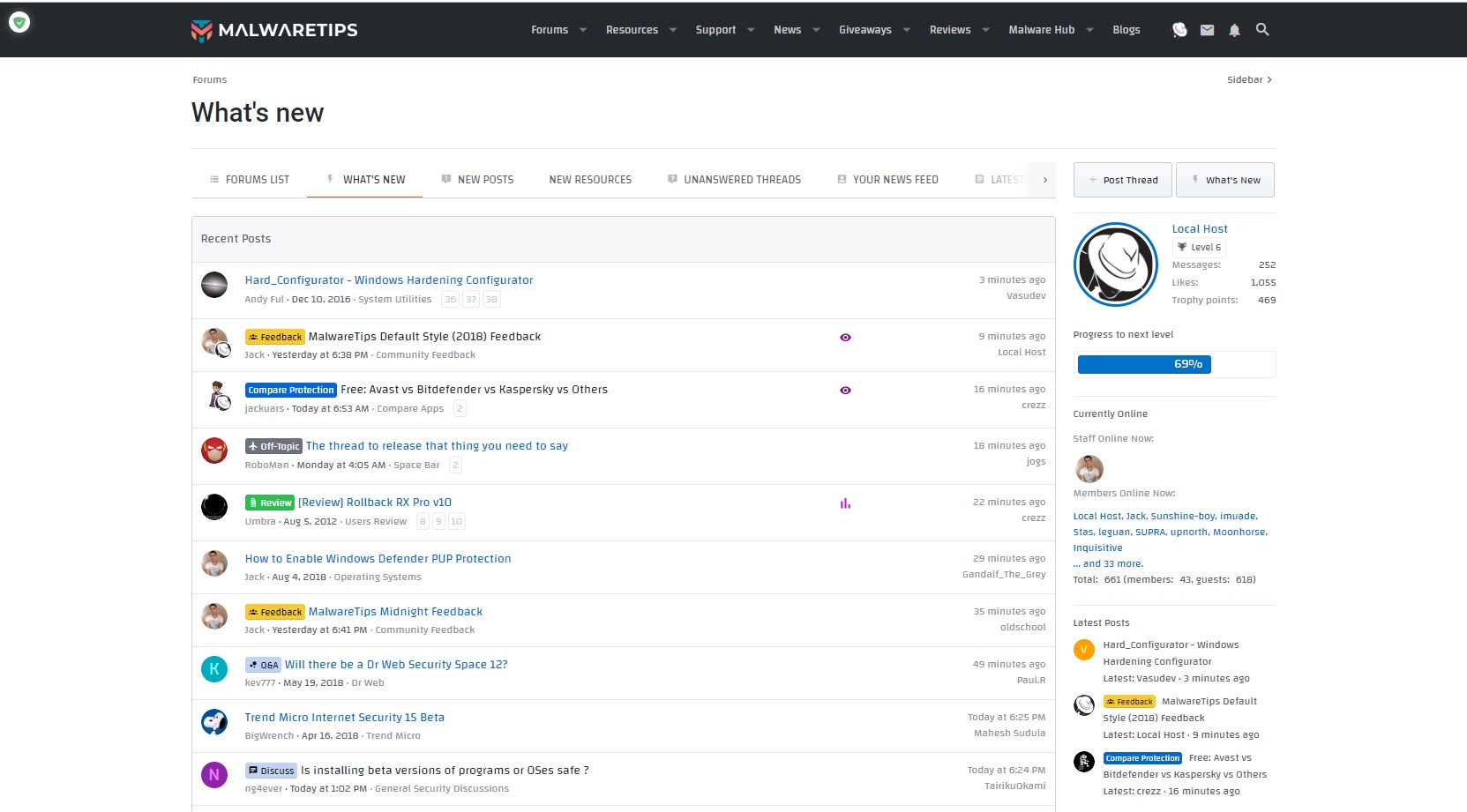This screenshot has height=812, width=1467.
Task: Click avatar beside Compare Protection in Latest Posts
Action: (x=1084, y=762)
